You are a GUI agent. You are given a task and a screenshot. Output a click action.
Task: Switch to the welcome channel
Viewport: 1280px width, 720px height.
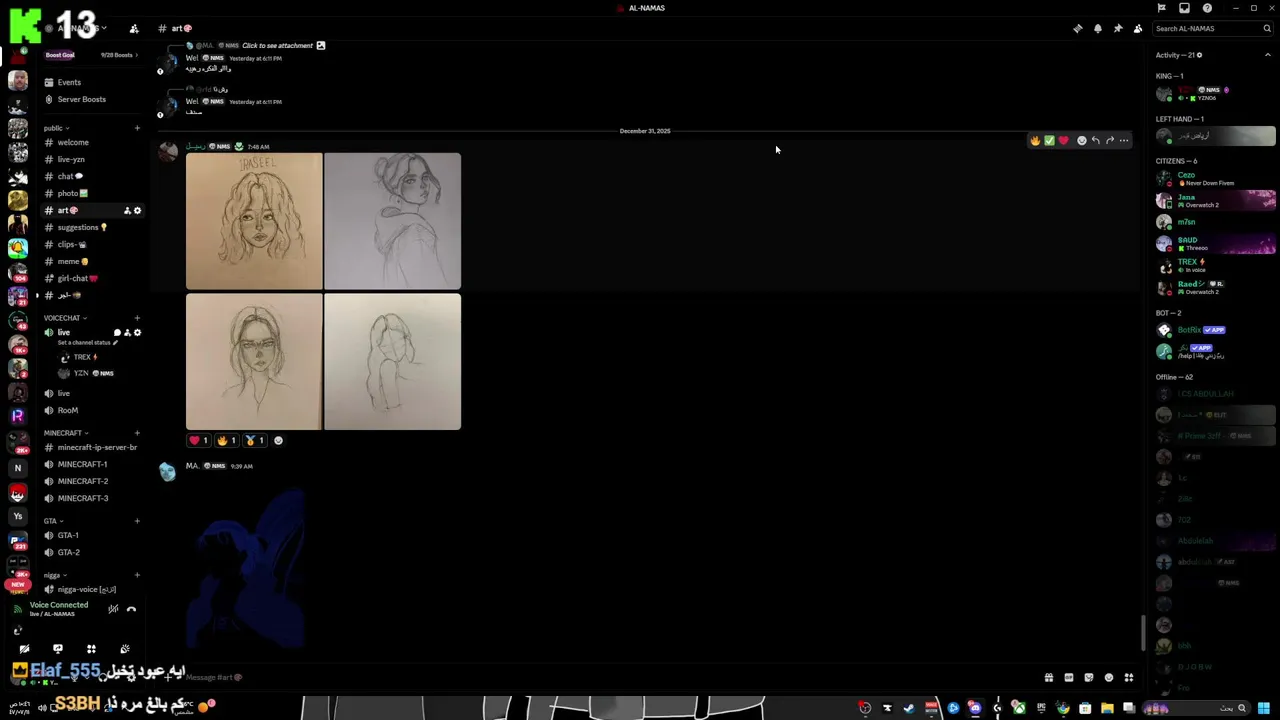point(90,142)
